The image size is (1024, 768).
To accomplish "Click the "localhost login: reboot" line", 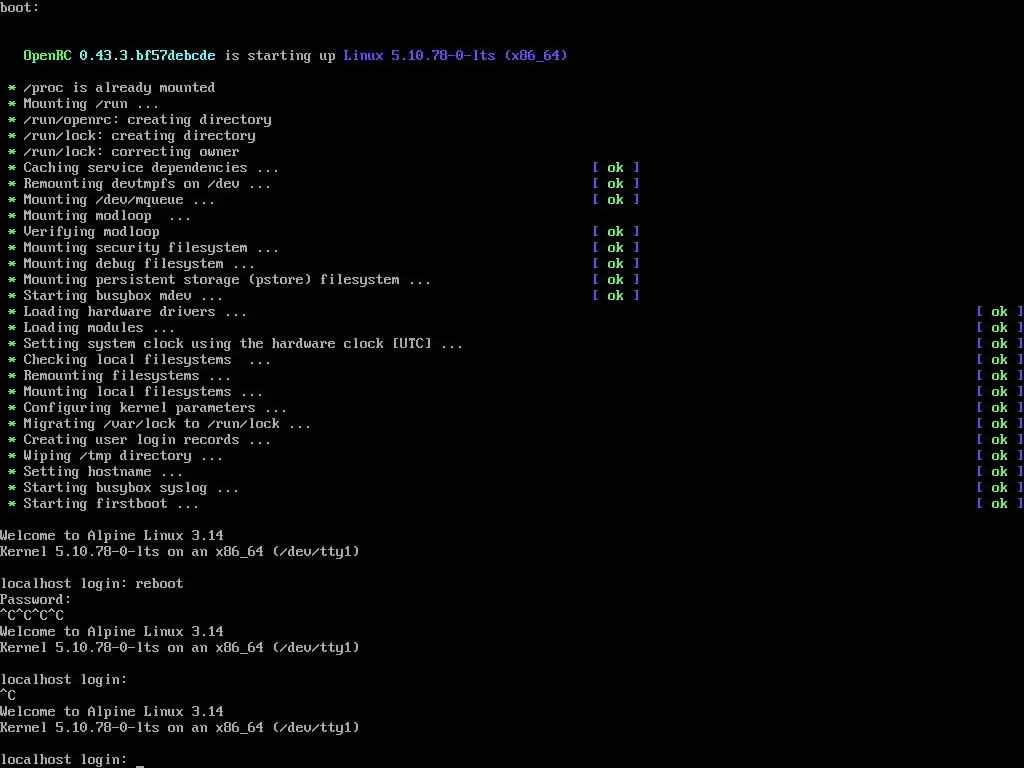I will (x=91, y=584).
